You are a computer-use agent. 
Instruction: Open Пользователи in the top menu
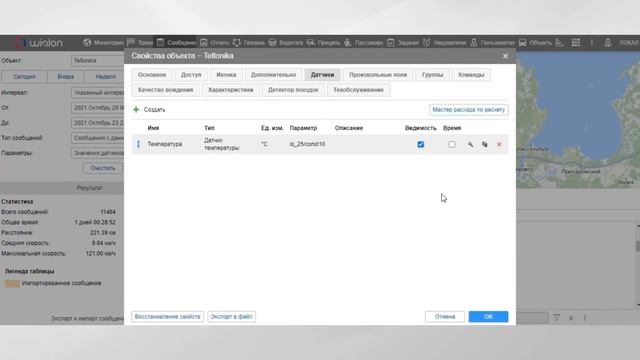492,43
